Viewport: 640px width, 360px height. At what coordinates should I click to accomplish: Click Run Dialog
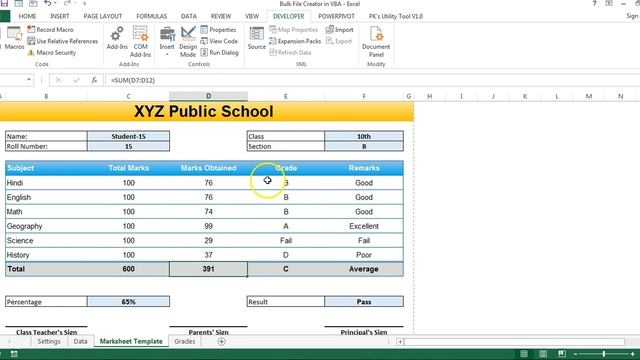(x=220, y=53)
